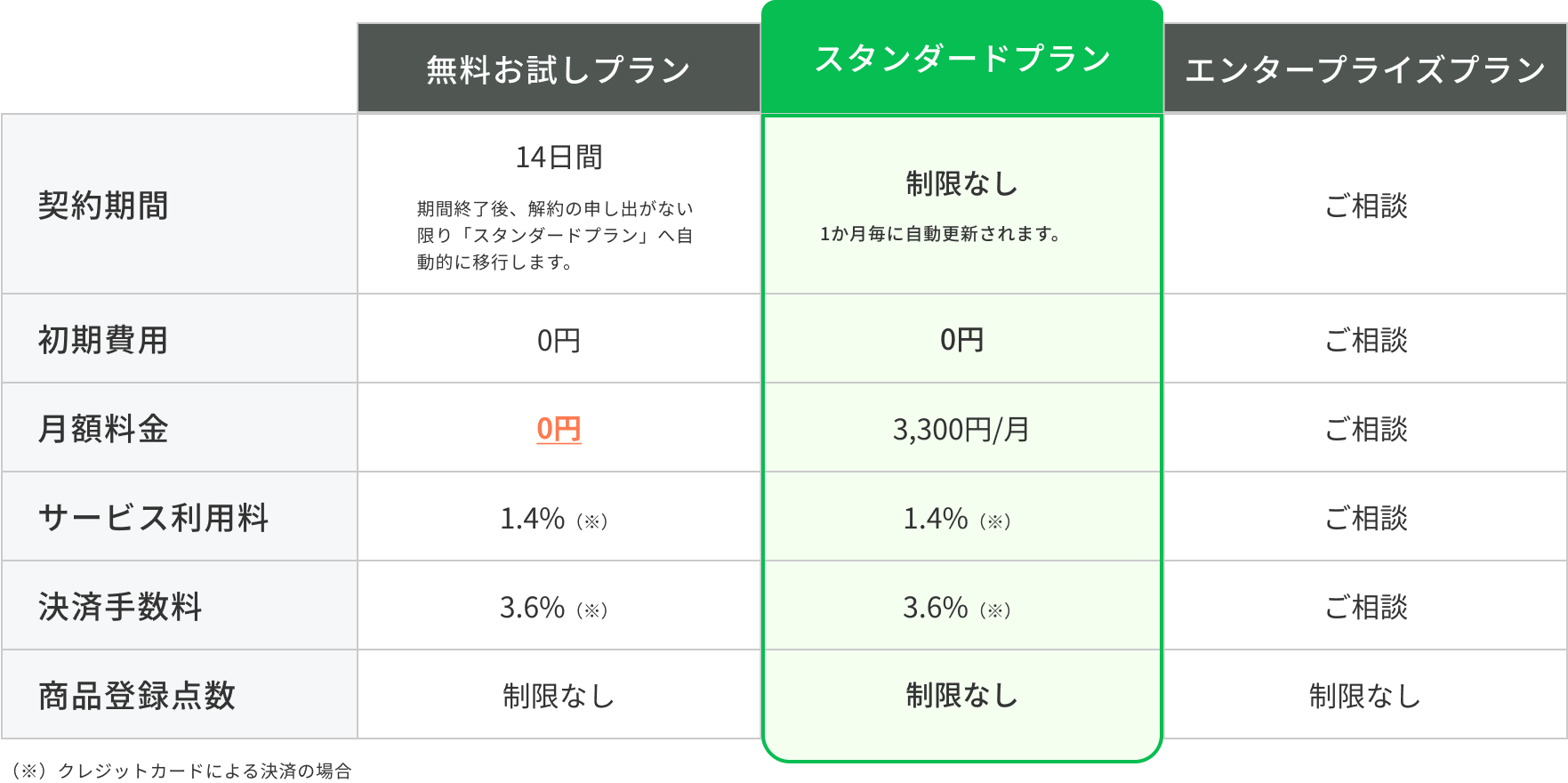Image resolution: width=1568 pixels, height=783 pixels.
Task: Click 制限なし in enterprise 商品登録点数 row
Action: click(x=1365, y=696)
